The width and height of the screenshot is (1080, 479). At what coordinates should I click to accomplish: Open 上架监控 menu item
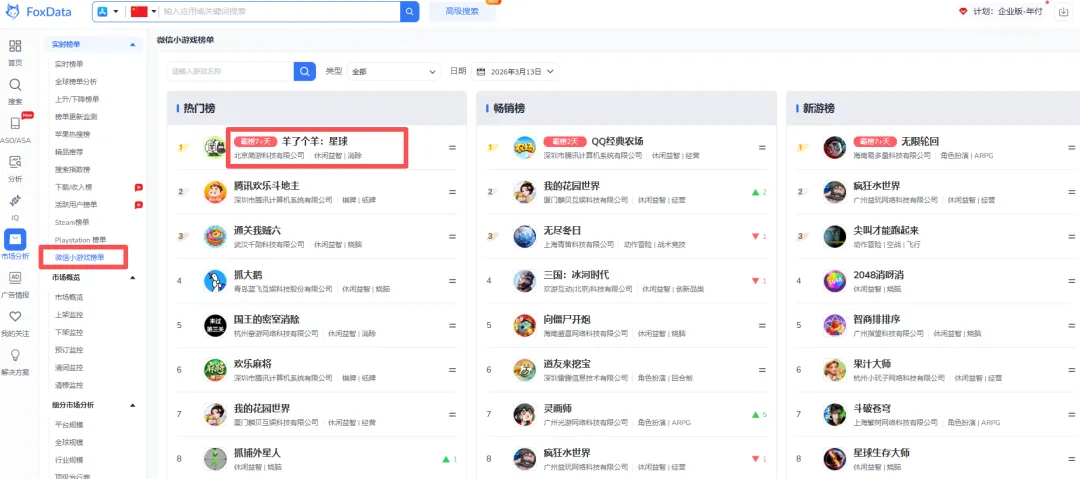pos(69,314)
